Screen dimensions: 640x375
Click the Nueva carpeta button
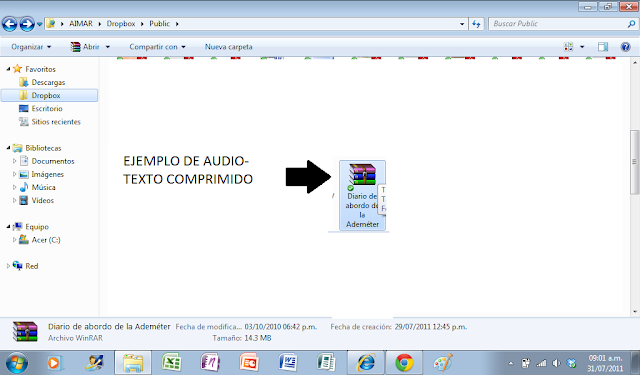[x=229, y=47]
